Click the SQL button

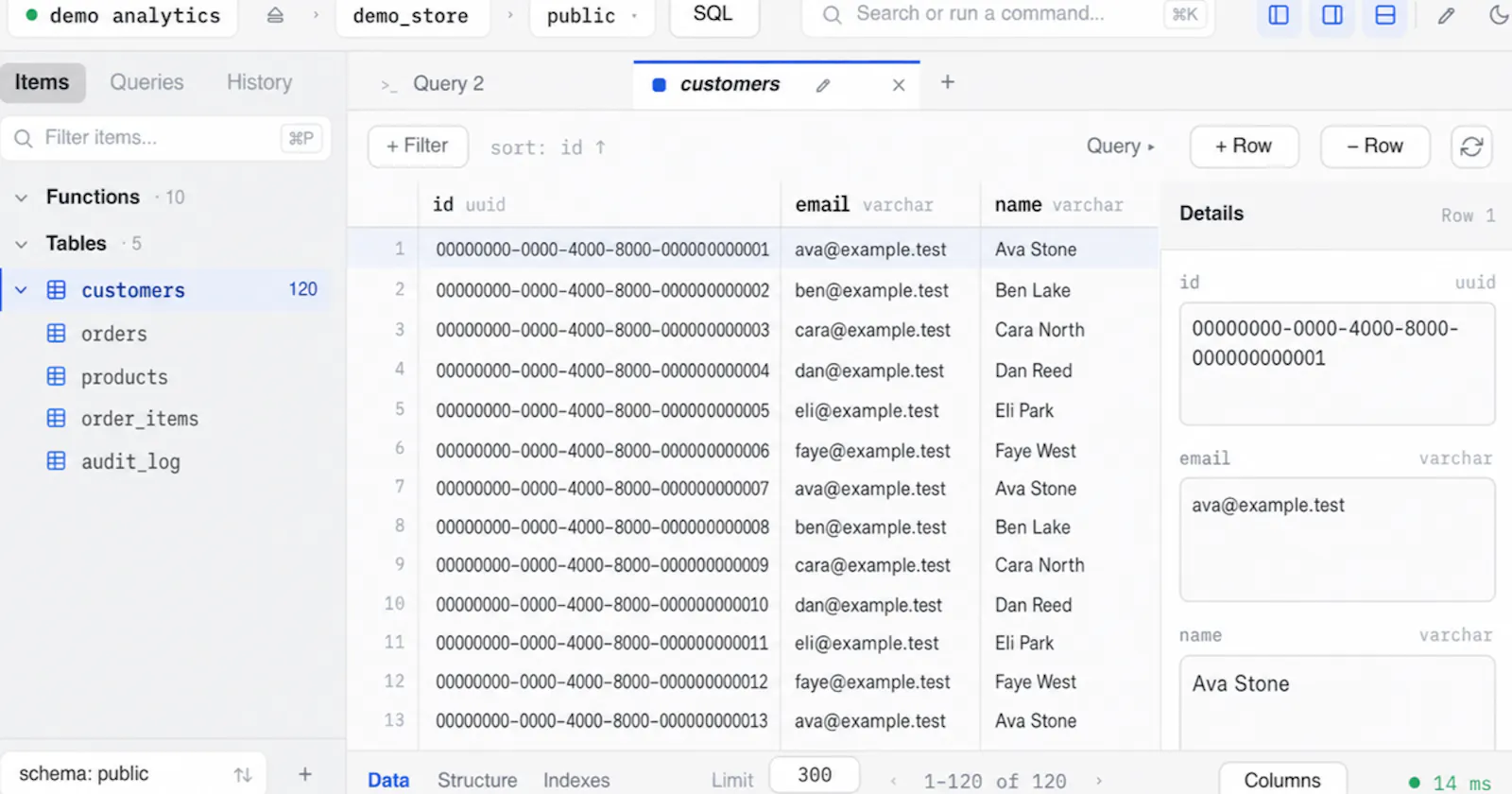click(x=713, y=15)
